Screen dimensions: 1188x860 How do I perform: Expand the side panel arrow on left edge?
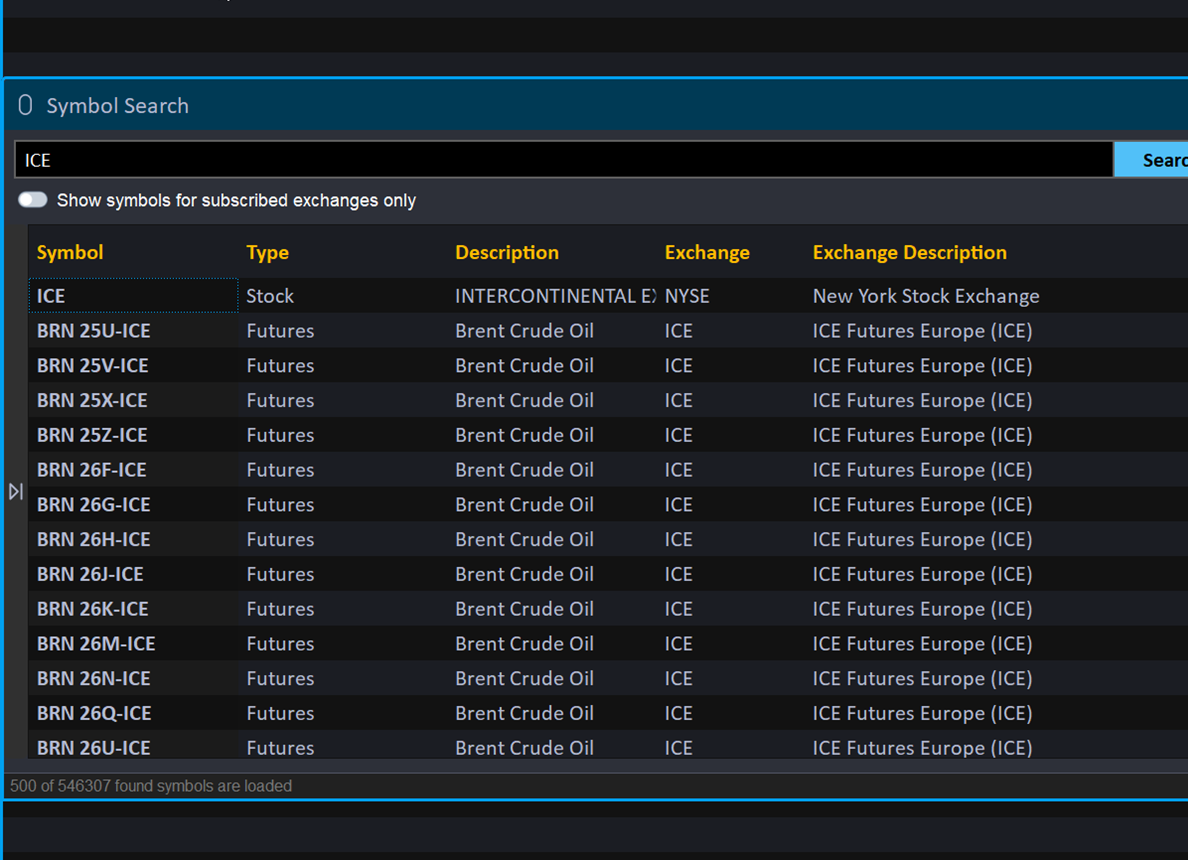[x=16, y=491]
